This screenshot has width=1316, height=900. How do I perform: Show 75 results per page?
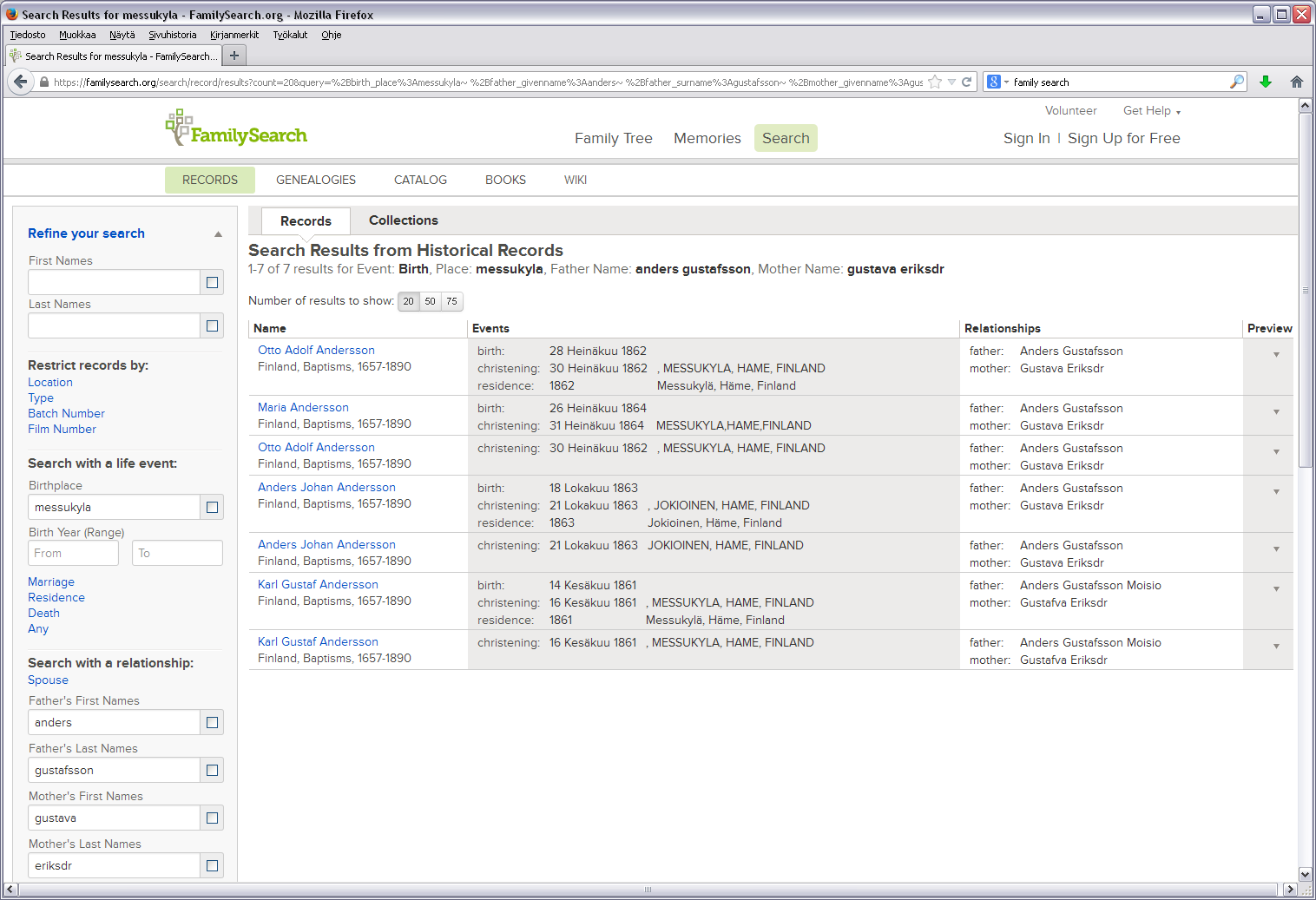click(451, 301)
